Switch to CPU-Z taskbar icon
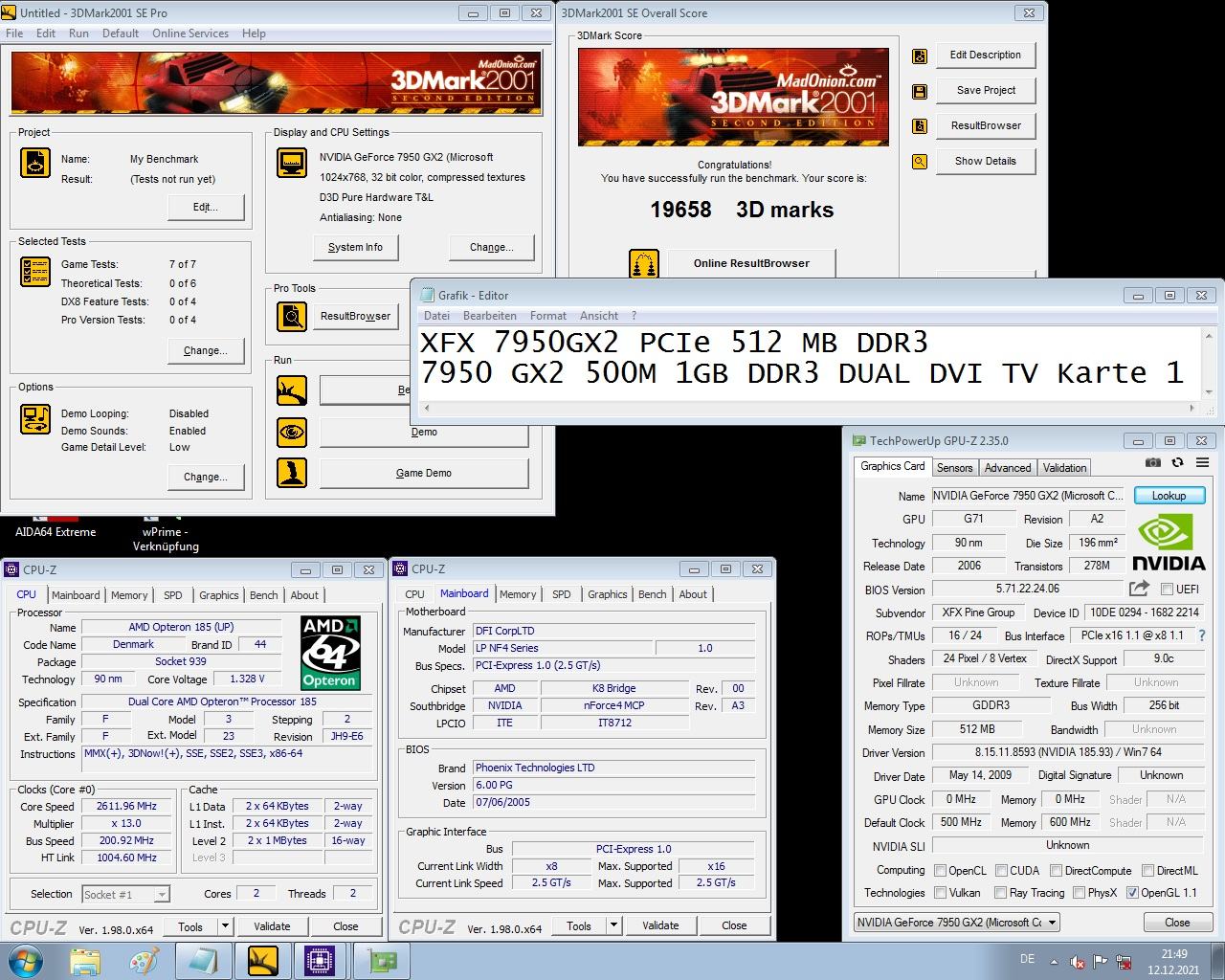1225x980 pixels. click(x=320, y=961)
